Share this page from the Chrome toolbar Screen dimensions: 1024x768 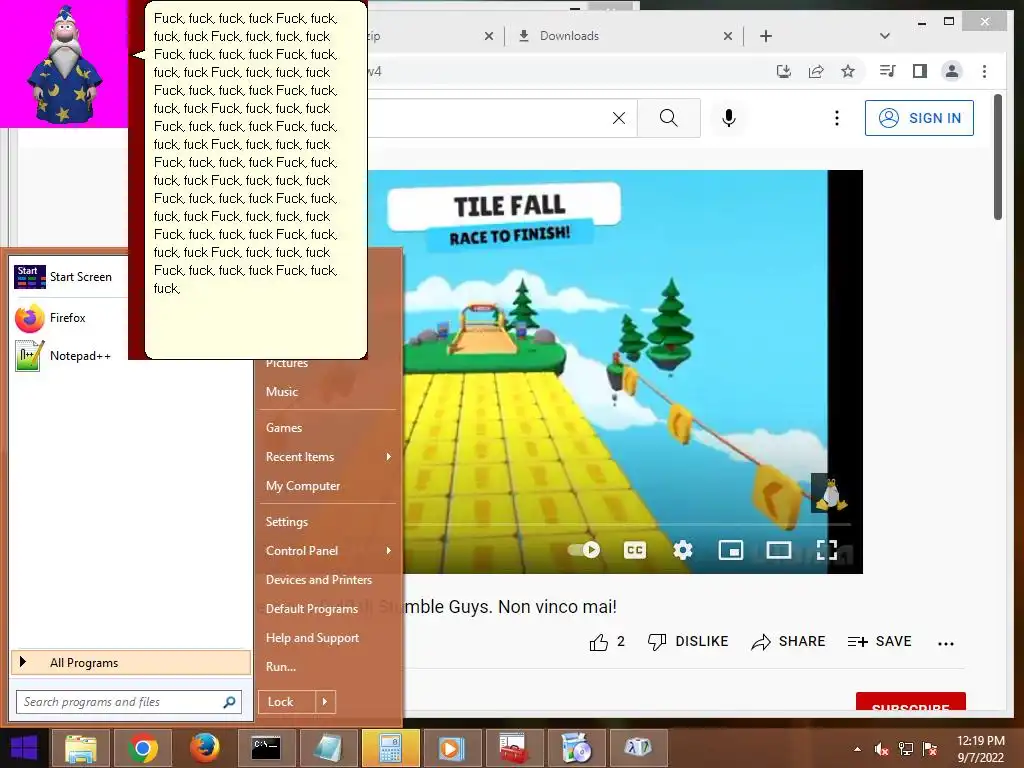816,71
